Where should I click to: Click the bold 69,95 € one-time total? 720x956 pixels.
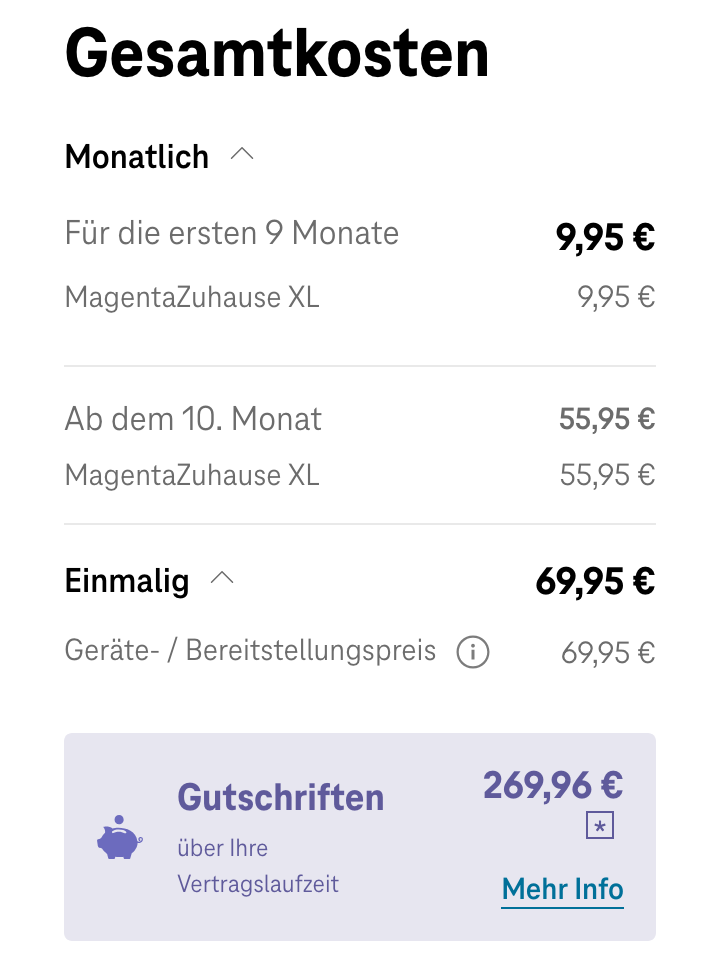(595, 581)
